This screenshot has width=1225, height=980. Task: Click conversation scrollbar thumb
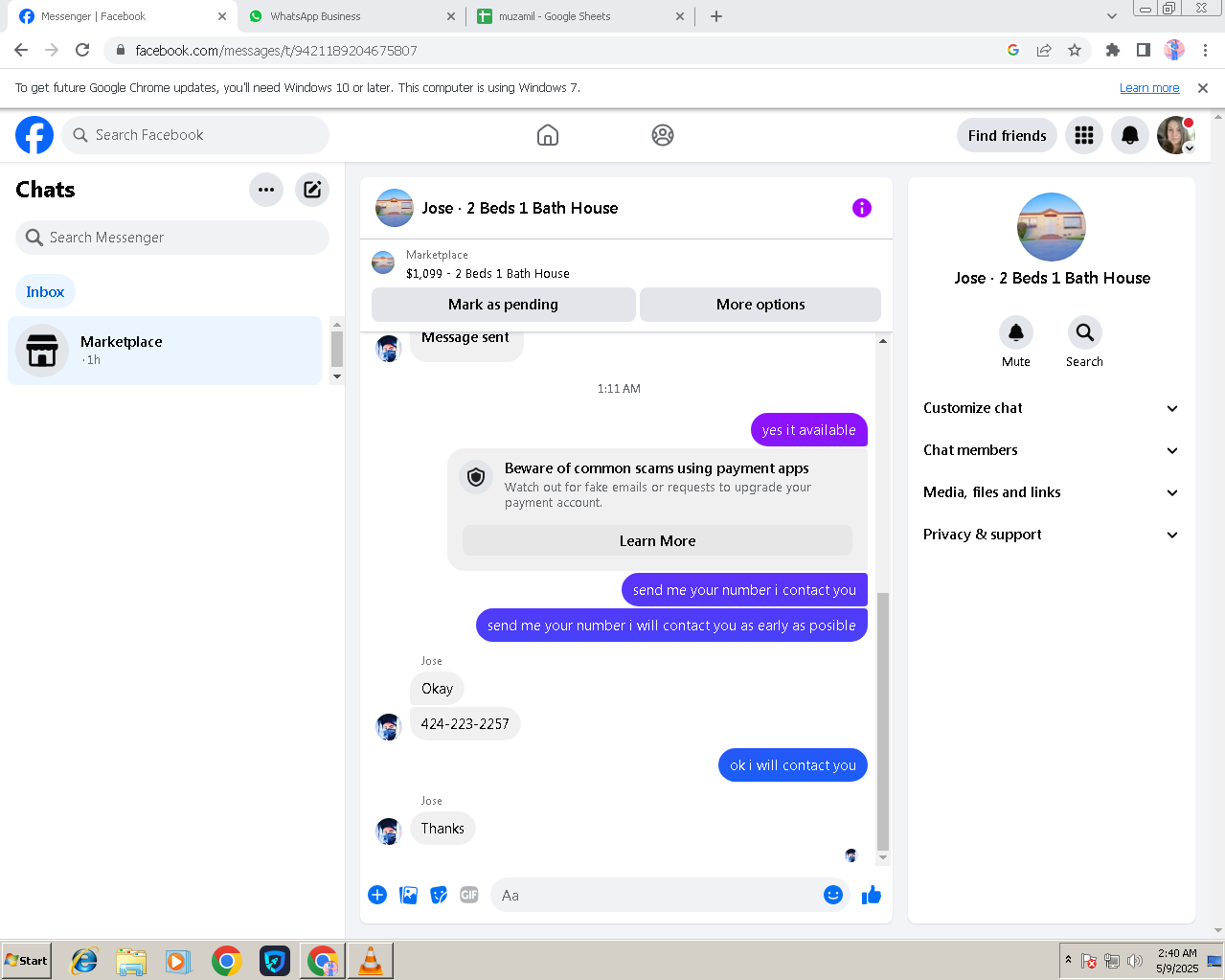point(883,720)
